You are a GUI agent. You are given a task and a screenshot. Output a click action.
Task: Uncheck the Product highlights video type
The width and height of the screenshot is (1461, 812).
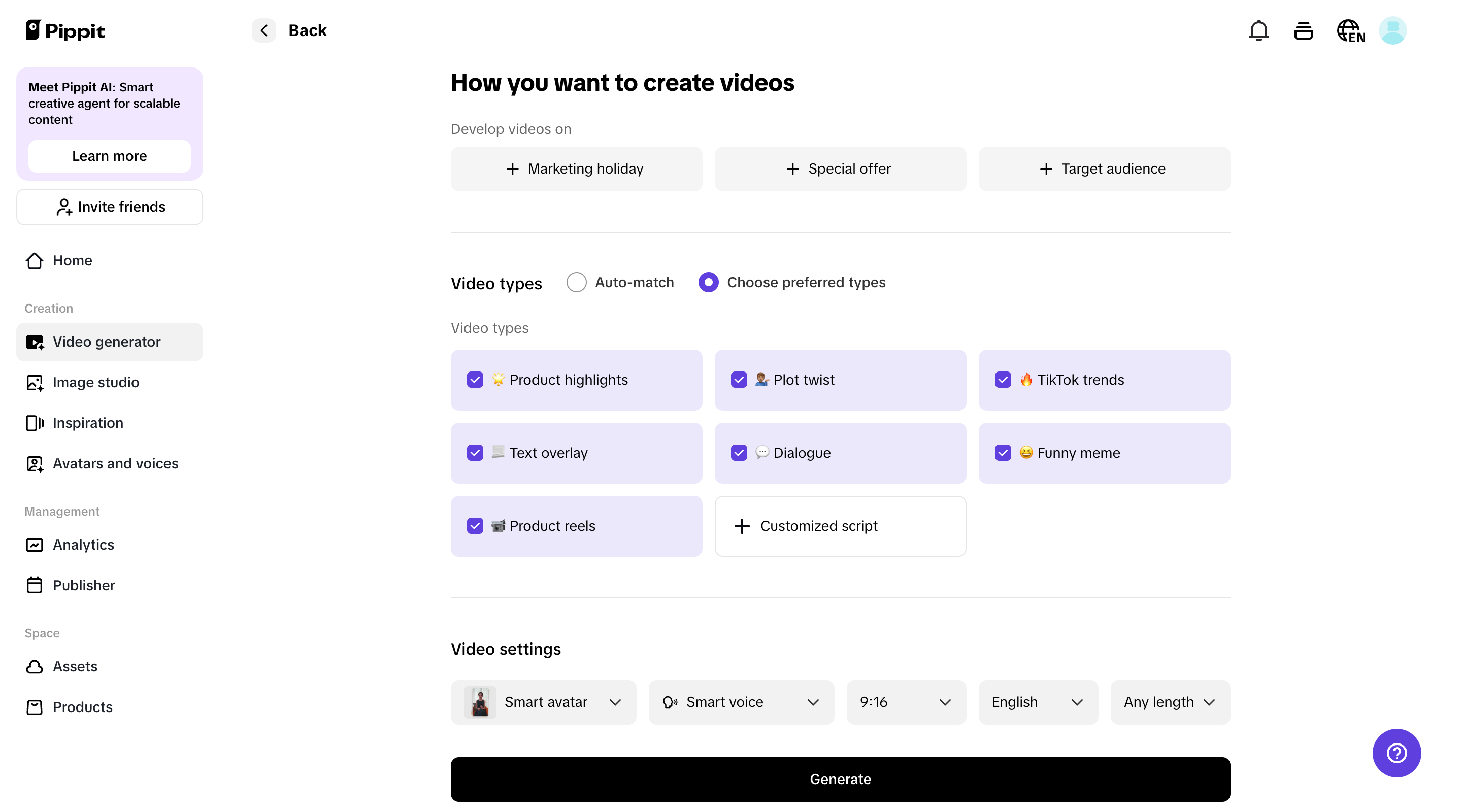point(475,380)
